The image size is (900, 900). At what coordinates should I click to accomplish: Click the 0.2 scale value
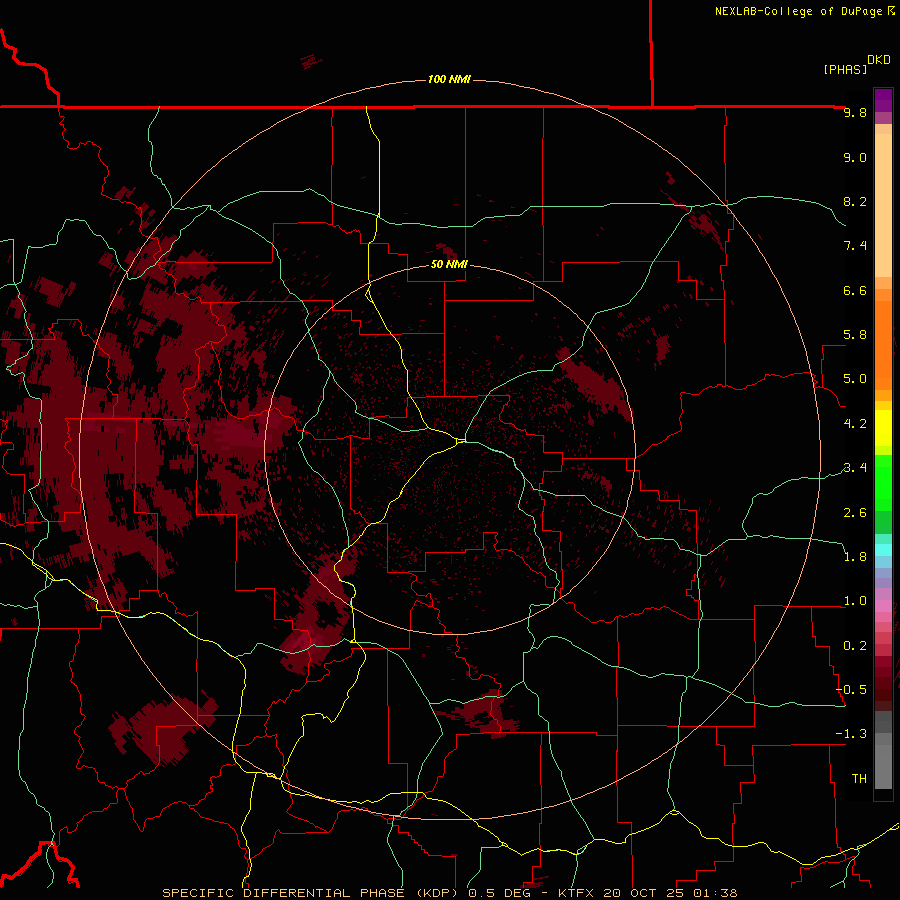(855, 646)
